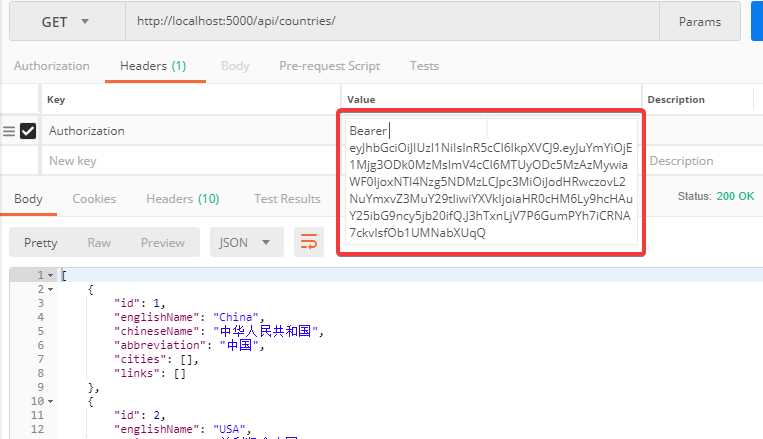Select the response Body tab
Screen dimensions: 763x439
coord(28,199)
